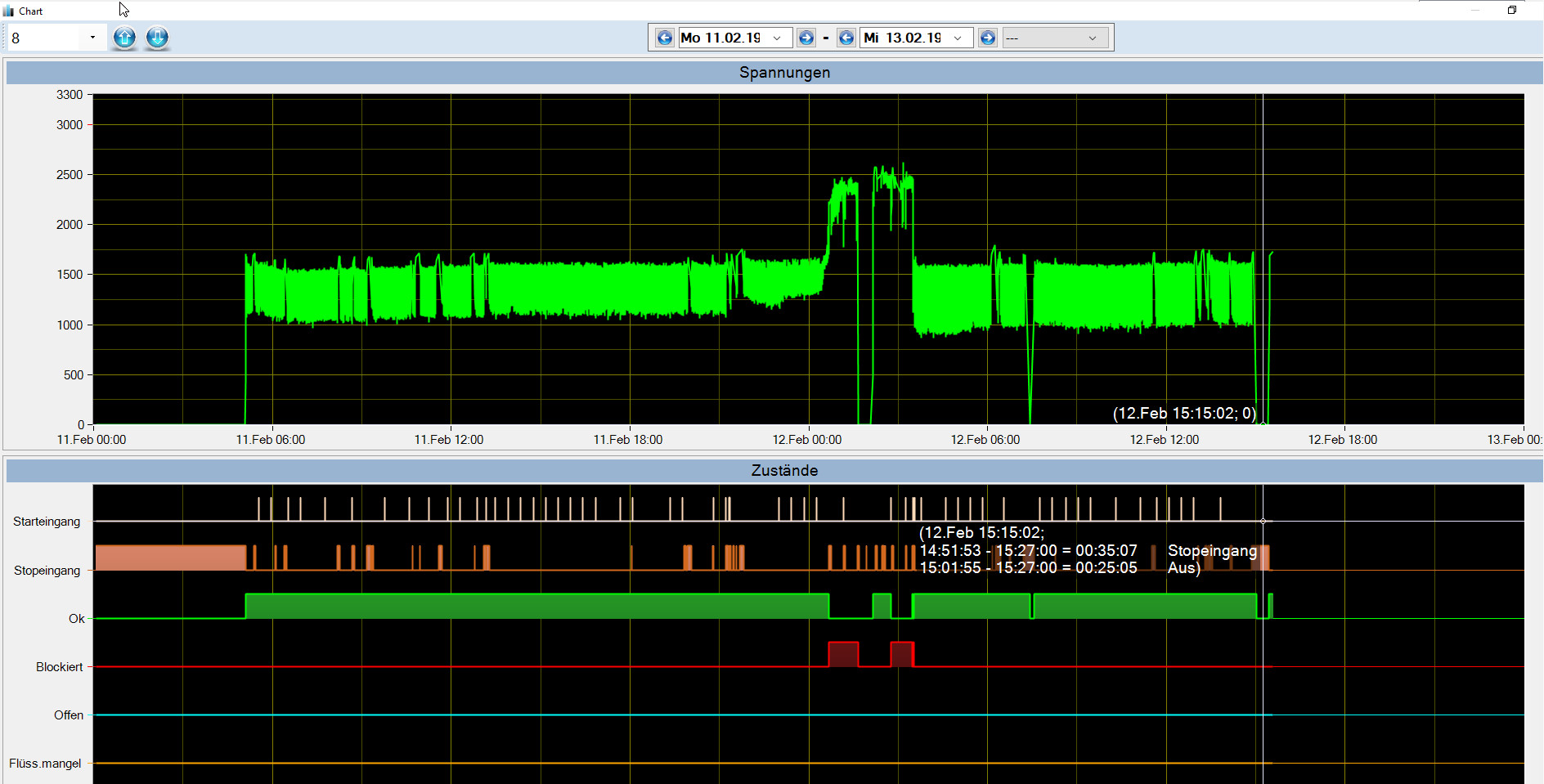Click the large salmon Stopeingang block at start

(x=170, y=558)
